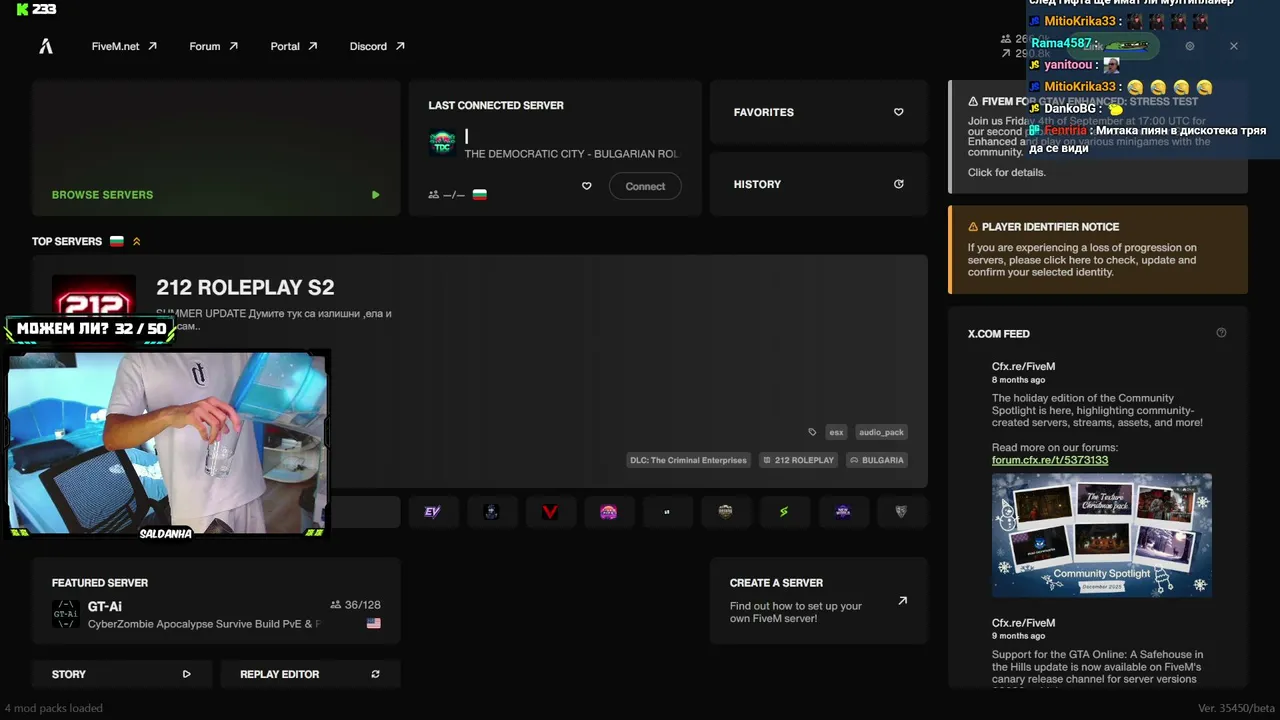Open Create a Server guide

(818, 600)
